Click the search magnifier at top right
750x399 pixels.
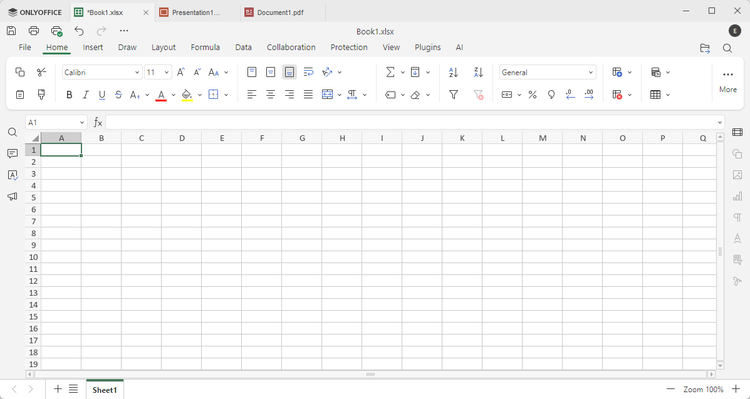click(727, 48)
